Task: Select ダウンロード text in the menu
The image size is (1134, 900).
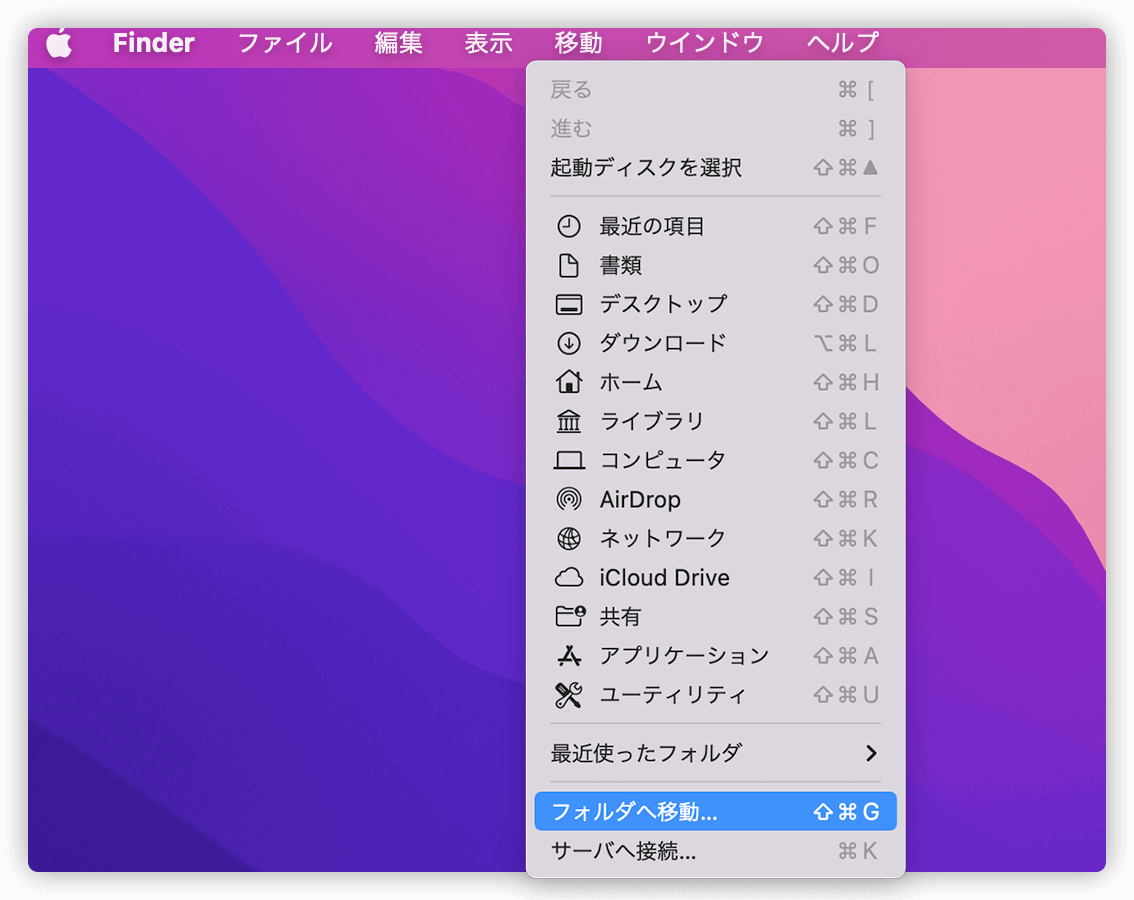Action: (x=663, y=343)
